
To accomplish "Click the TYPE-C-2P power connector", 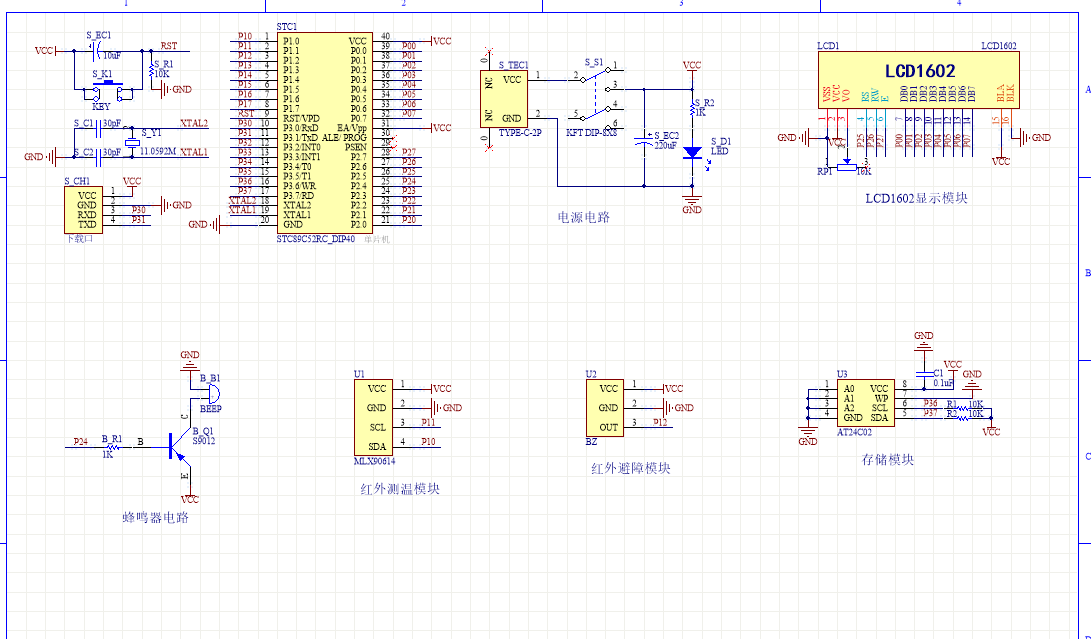I will [x=512, y=98].
